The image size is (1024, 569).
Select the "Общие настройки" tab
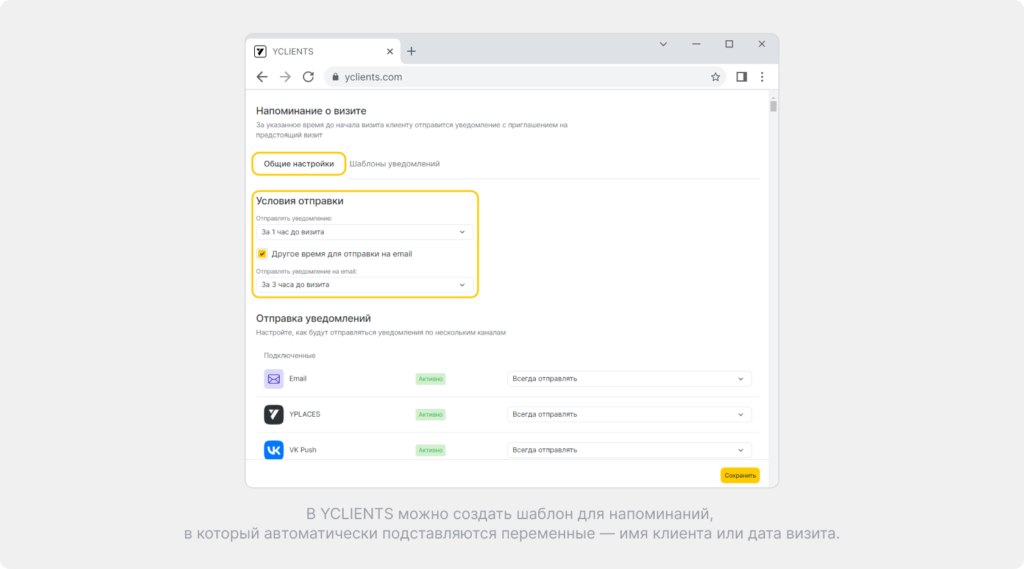(x=298, y=164)
